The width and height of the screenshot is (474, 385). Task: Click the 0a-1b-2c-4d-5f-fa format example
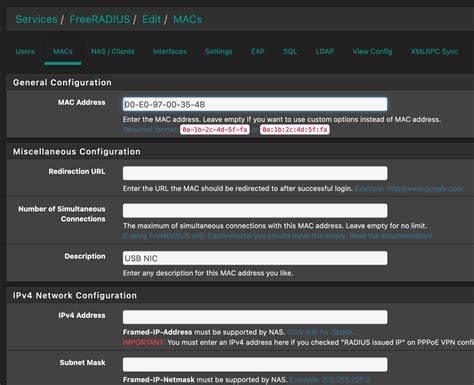215,129
